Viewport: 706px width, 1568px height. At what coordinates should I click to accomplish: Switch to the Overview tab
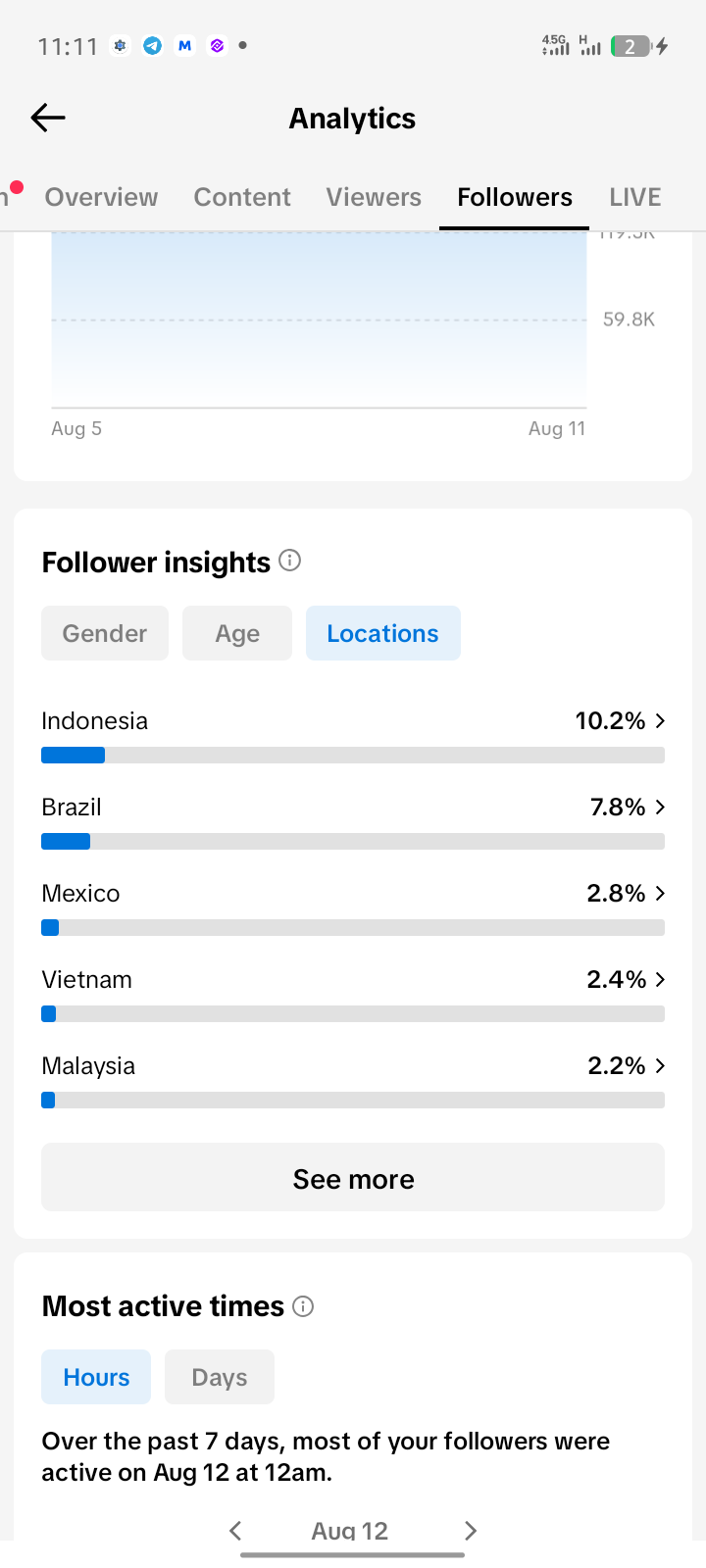(x=101, y=197)
